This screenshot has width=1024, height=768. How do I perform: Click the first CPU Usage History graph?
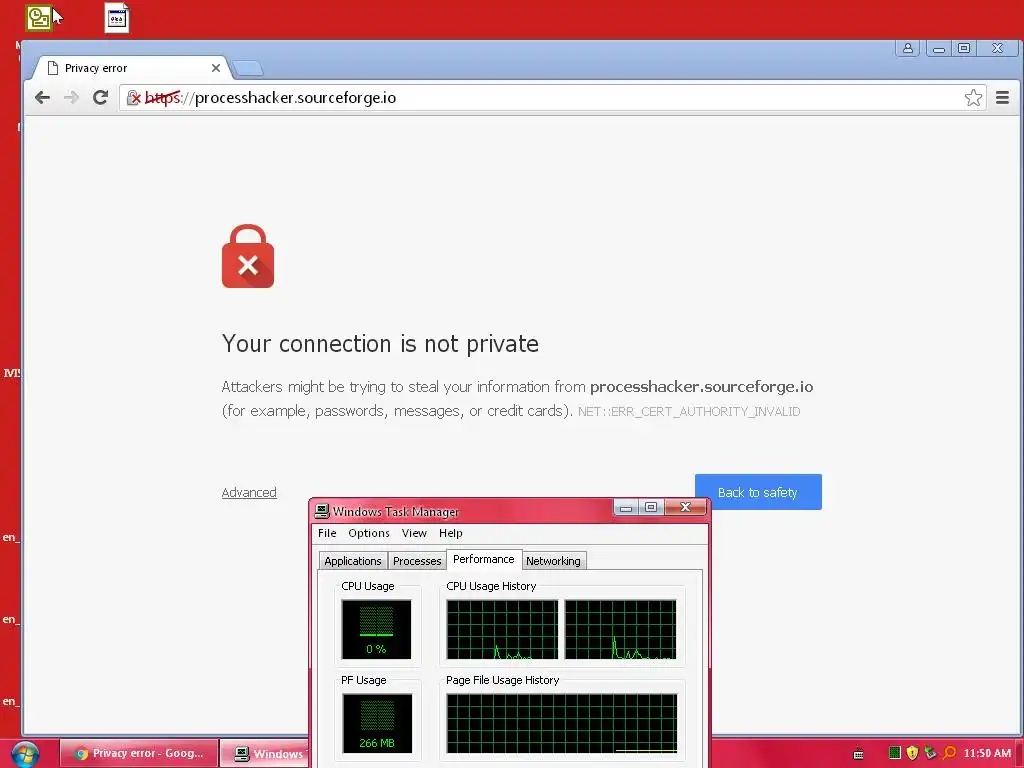502,630
